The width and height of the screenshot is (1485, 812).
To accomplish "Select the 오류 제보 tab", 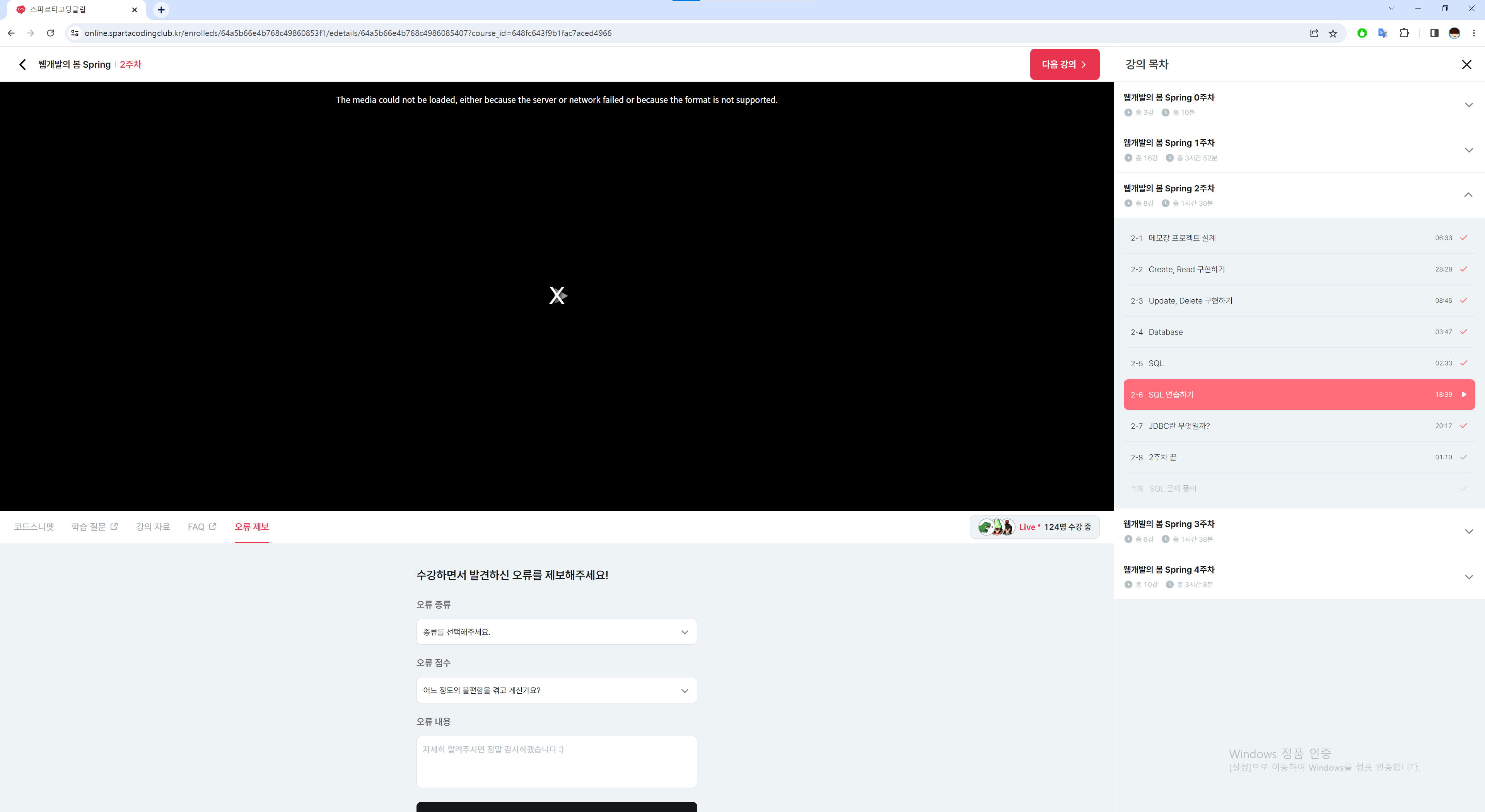I will 252,527.
